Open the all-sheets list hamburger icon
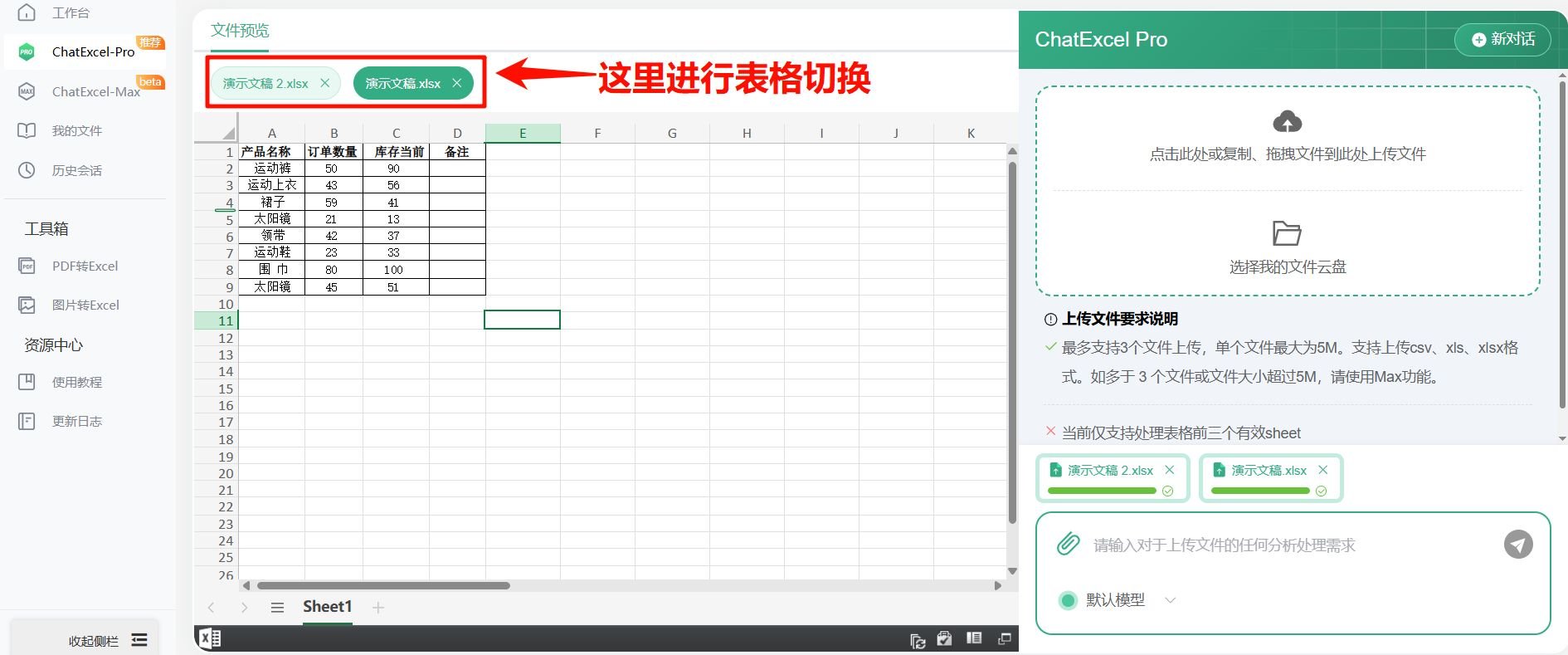Viewport: 1568px width, 655px height. tap(277, 608)
